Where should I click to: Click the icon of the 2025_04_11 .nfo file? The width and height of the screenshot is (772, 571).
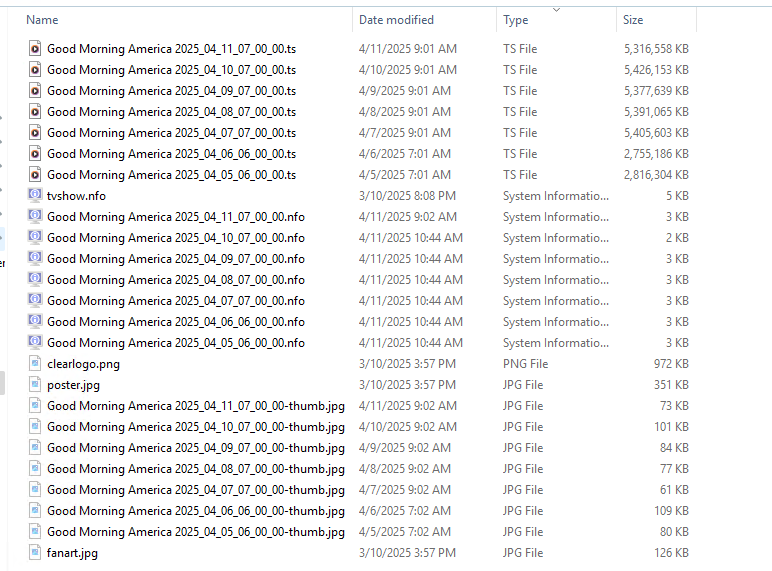tap(35, 217)
